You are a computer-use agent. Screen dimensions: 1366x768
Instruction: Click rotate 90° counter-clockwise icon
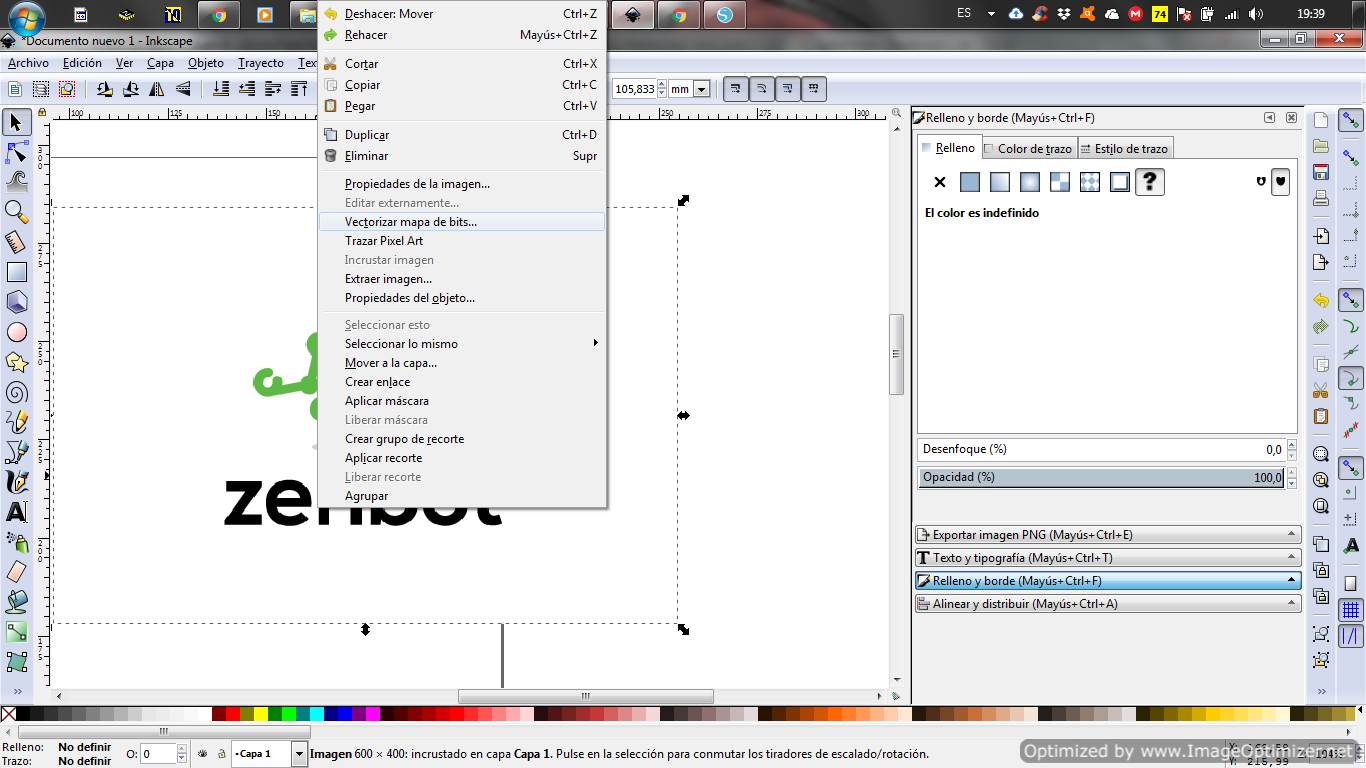tap(105, 89)
